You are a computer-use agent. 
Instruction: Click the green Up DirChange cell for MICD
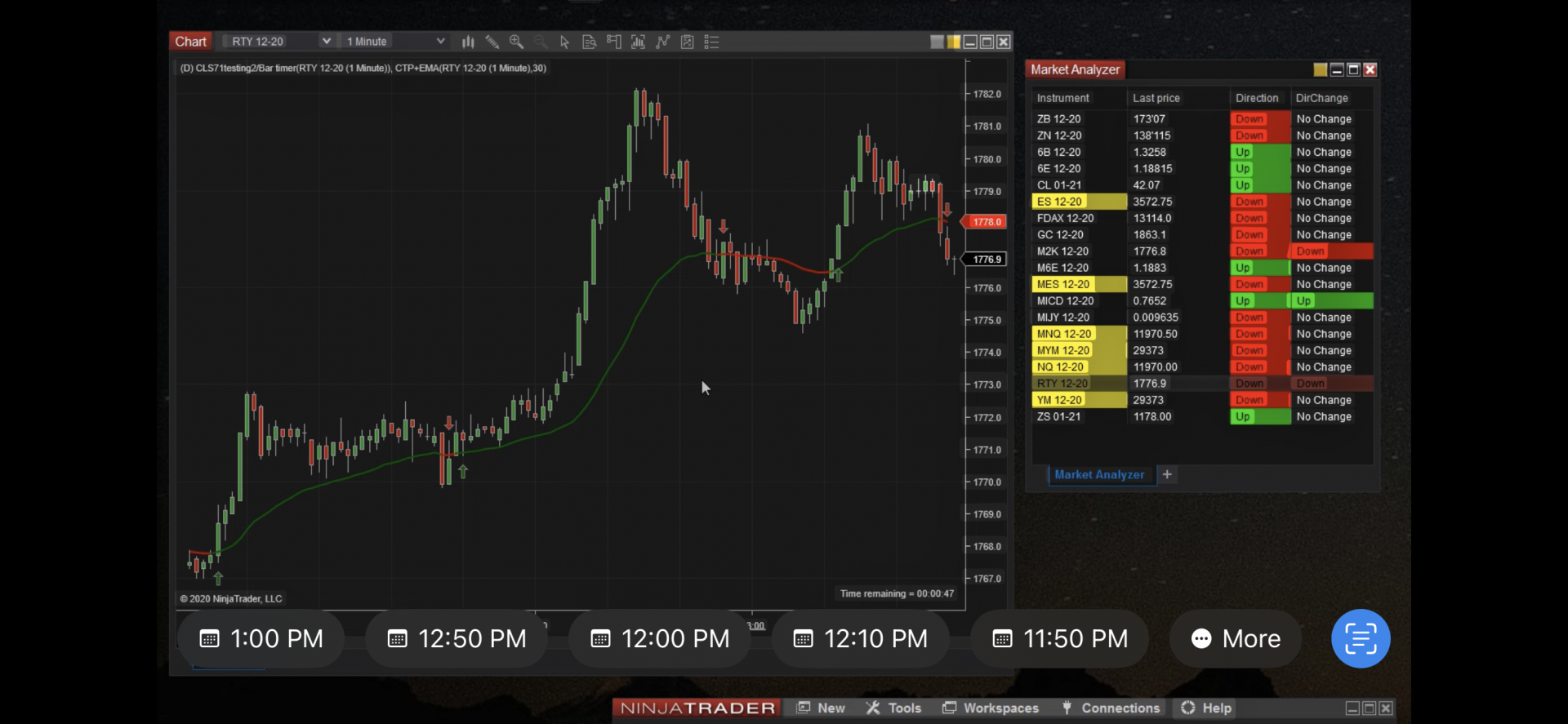[x=1331, y=301]
